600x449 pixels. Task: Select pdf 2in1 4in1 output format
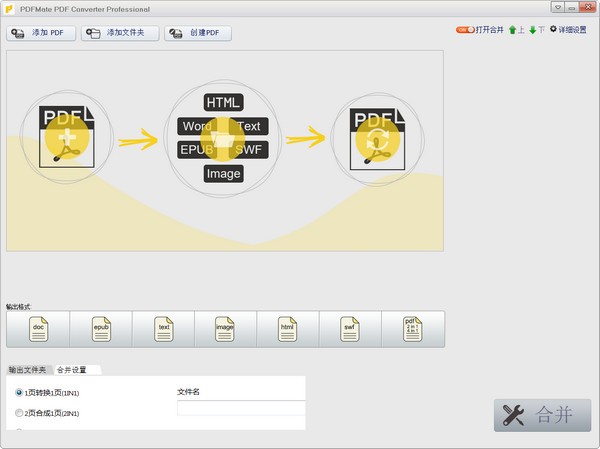[412, 329]
